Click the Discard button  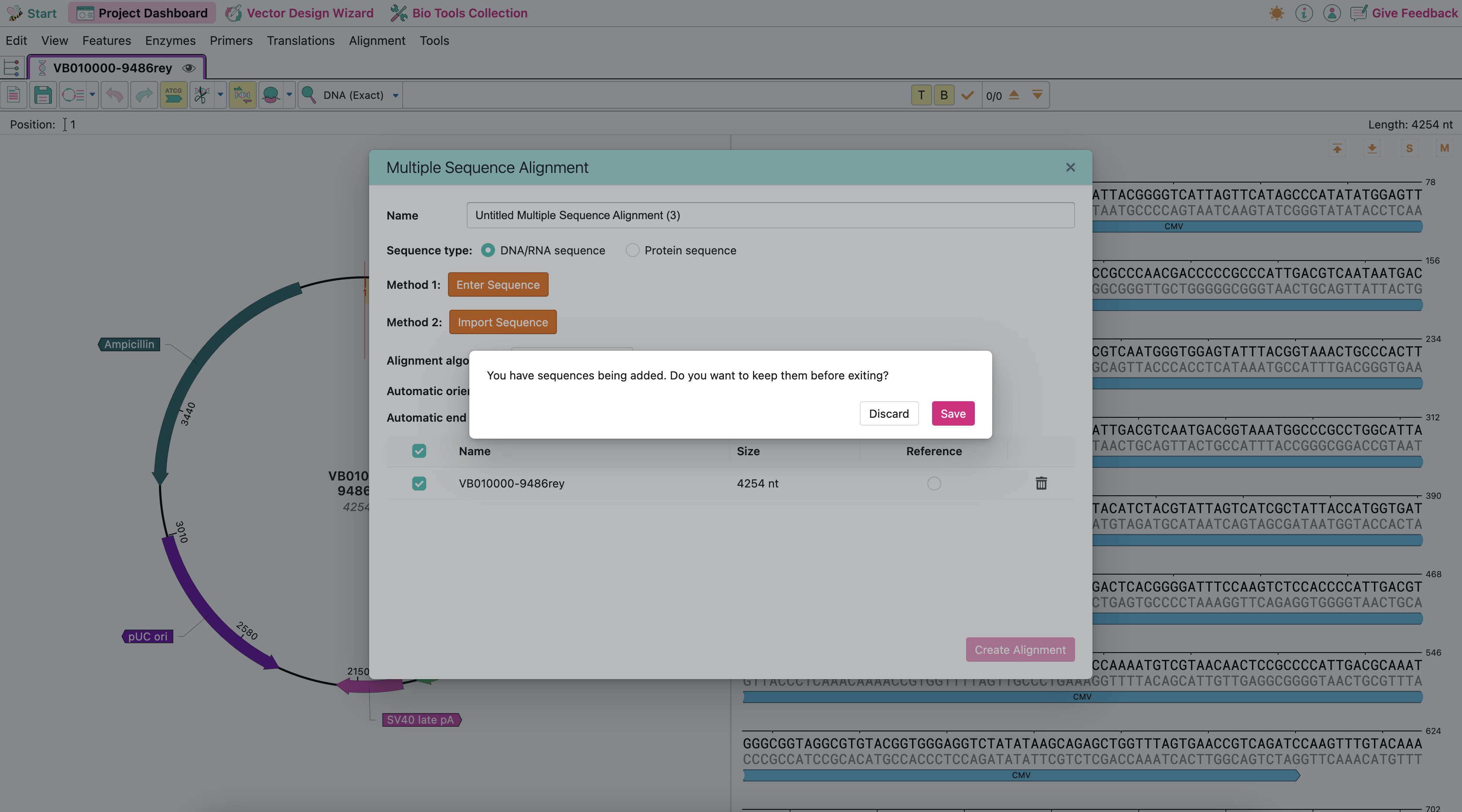pyautogui.click(x=889, y=414)
